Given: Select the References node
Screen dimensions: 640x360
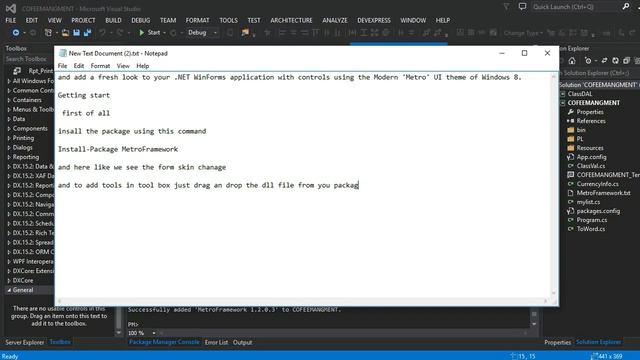Looking at the screenshot, I should tap(591, 121).
